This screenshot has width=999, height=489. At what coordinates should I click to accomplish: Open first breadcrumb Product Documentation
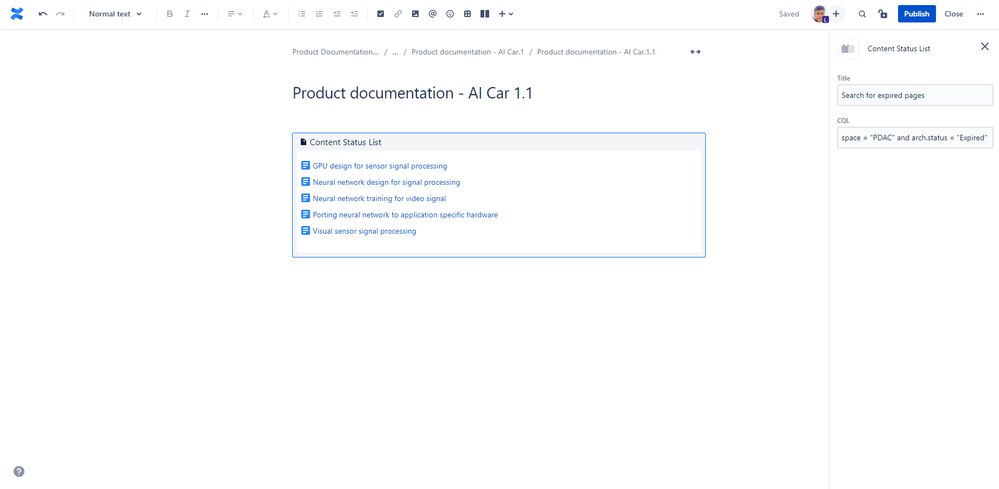pos(335,52)
